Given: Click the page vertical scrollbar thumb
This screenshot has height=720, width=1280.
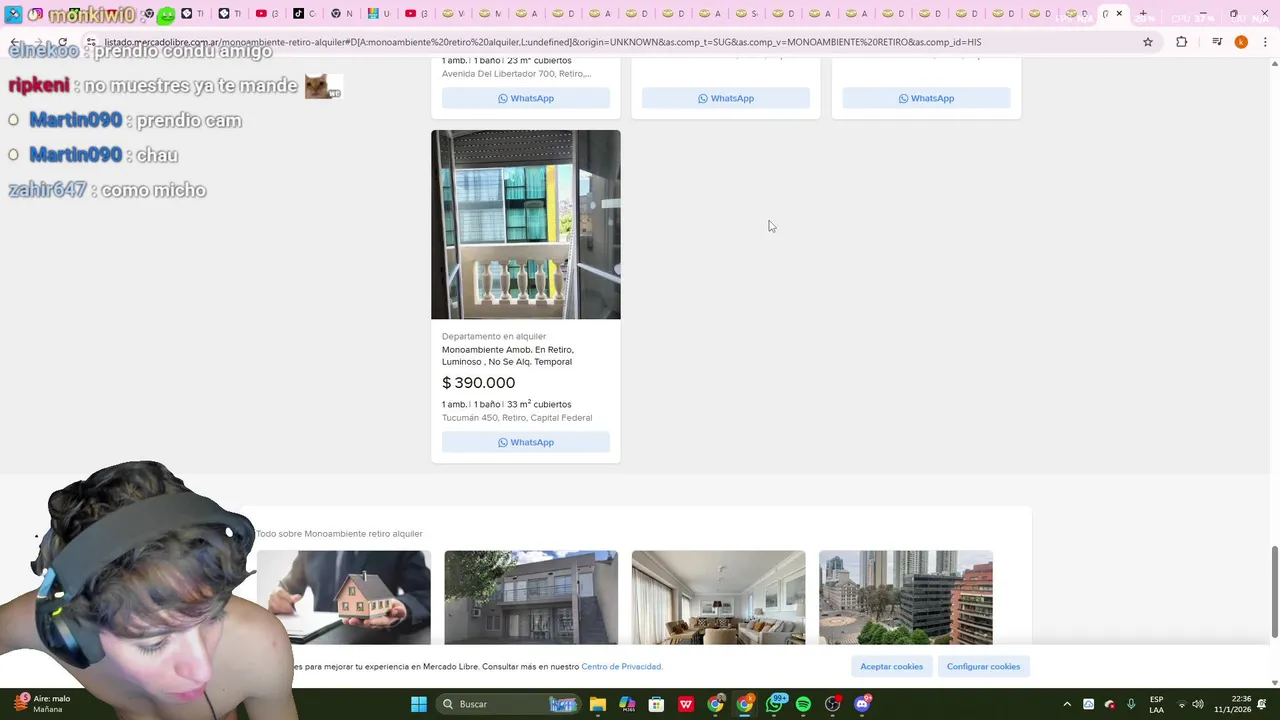Looking at the screenshot, I should [1274, 590].
